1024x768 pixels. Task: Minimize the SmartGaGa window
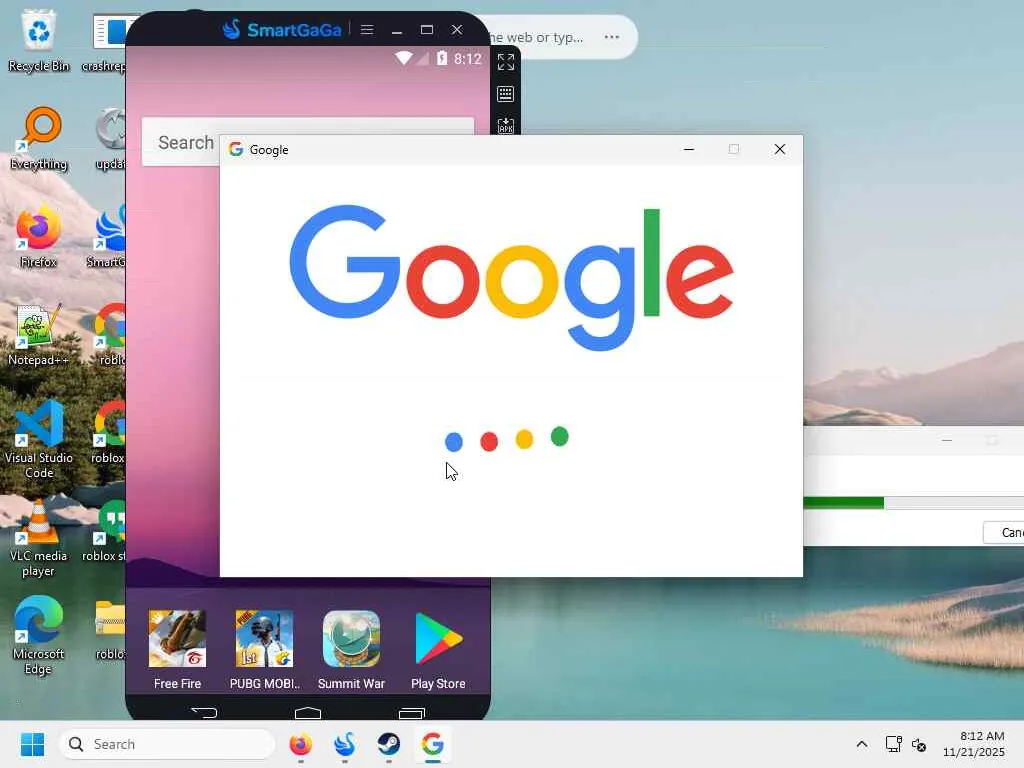[x=396, y=30]
